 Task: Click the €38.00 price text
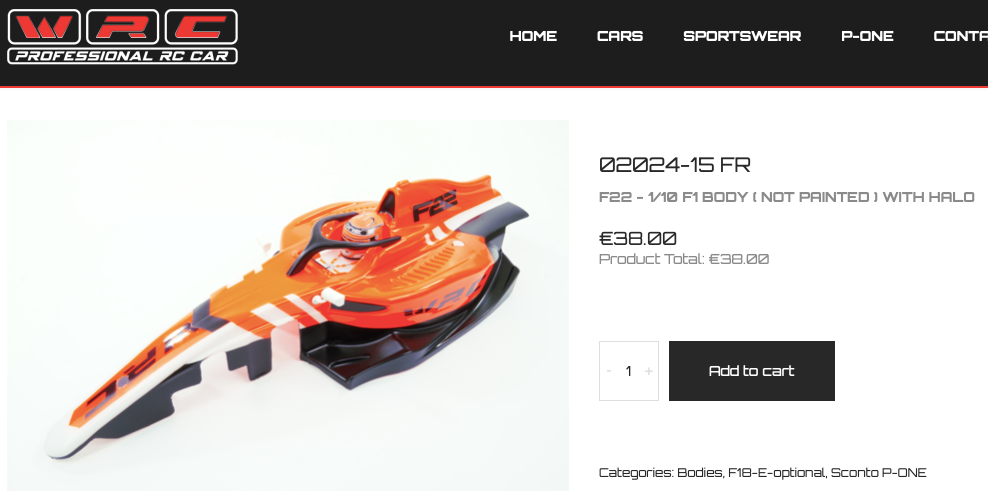[x=638, y=238]
